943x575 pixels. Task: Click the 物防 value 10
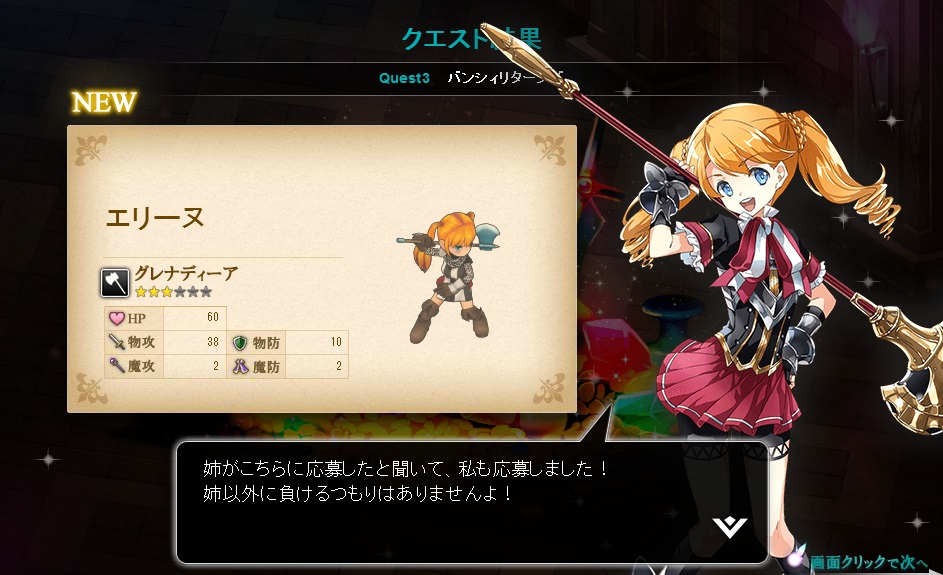(336, 342)
